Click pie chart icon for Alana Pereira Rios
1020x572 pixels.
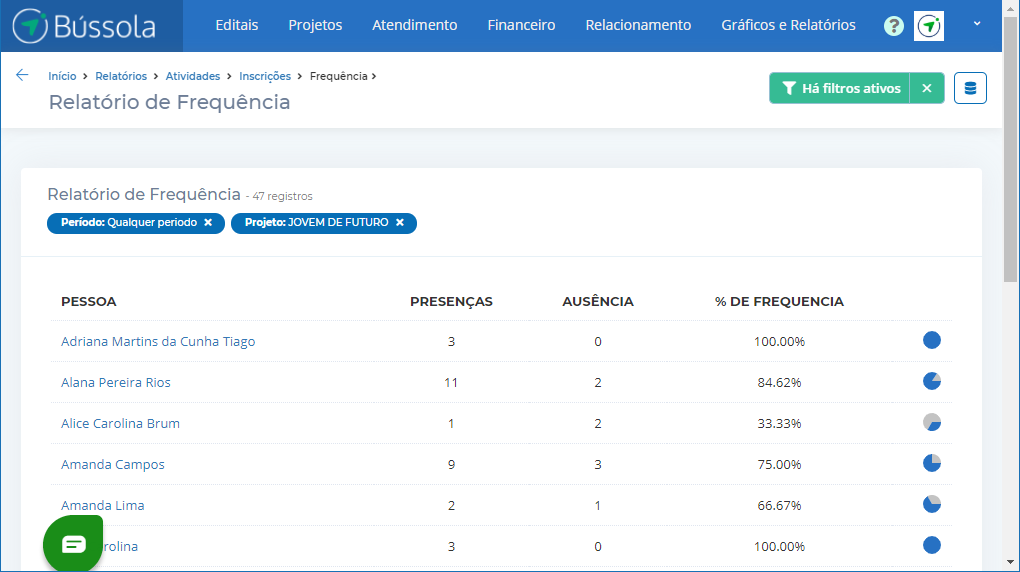(931, 381)
